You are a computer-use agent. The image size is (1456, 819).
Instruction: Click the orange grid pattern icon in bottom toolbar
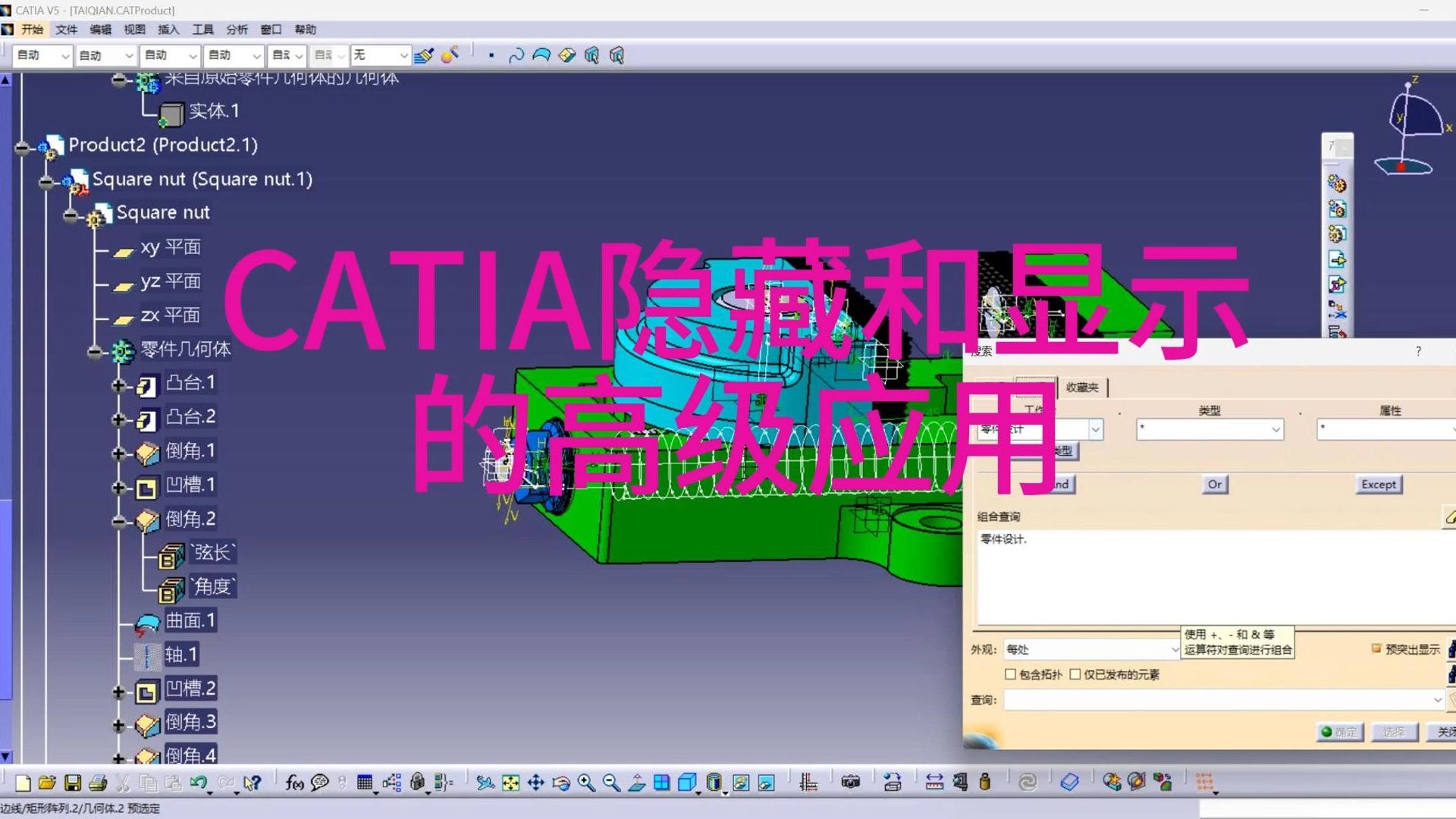1204,783
